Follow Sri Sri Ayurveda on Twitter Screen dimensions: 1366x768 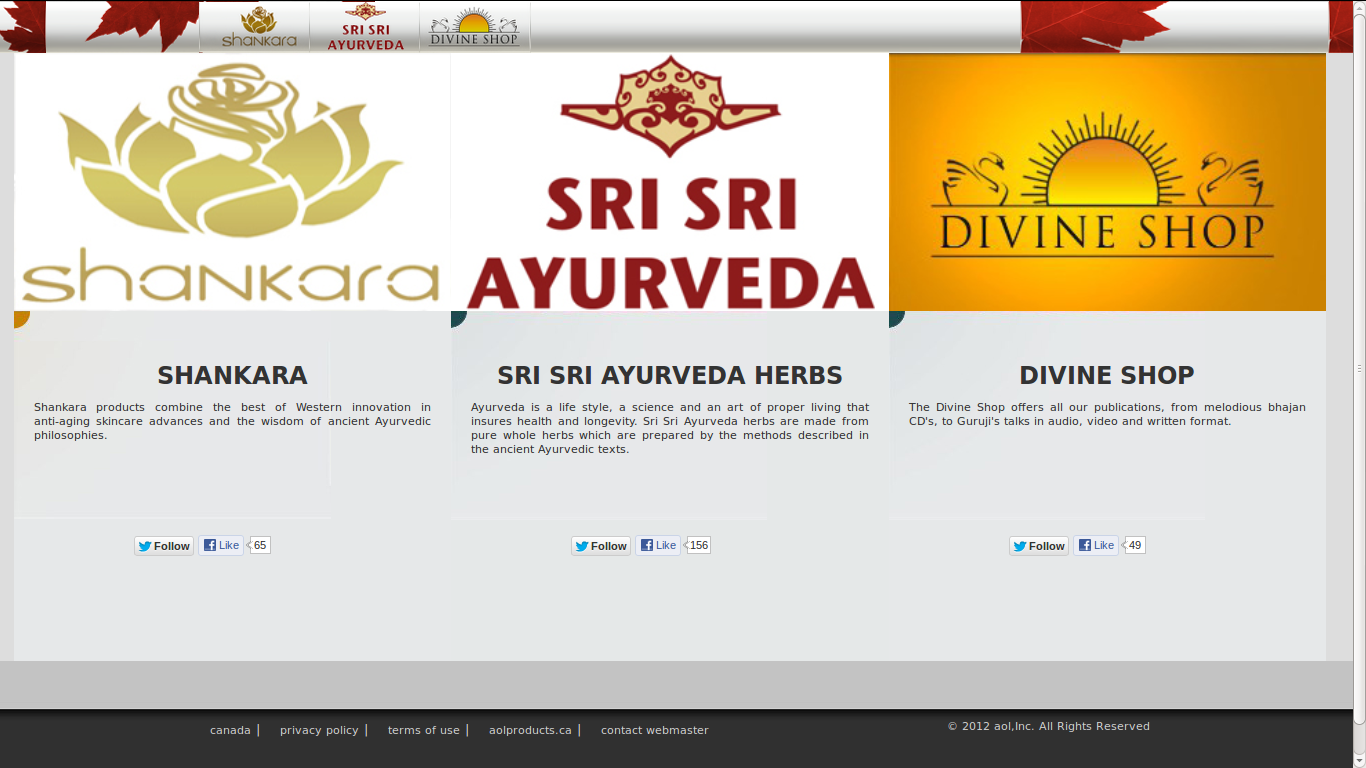601,546
